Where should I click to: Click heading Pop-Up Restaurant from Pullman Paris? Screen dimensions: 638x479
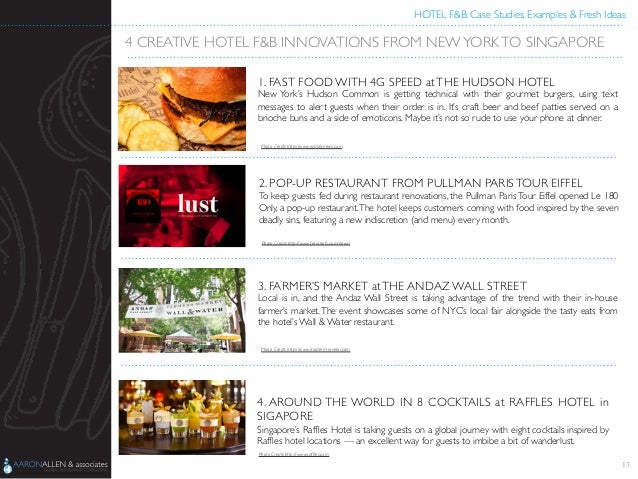(420, 183)
